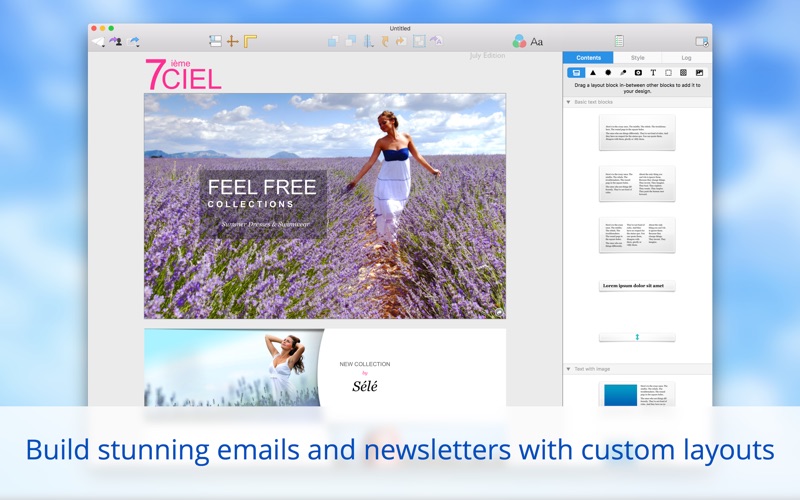This screenshot has height=500, width=800.
Task: Select the layout blocks category icon in Contents
Action: pos(576,73)
